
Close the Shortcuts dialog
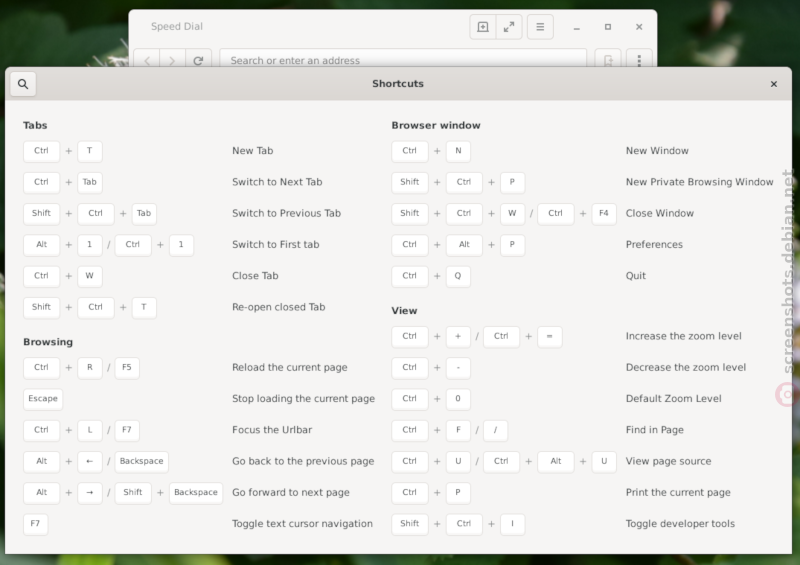pos(773,84)
